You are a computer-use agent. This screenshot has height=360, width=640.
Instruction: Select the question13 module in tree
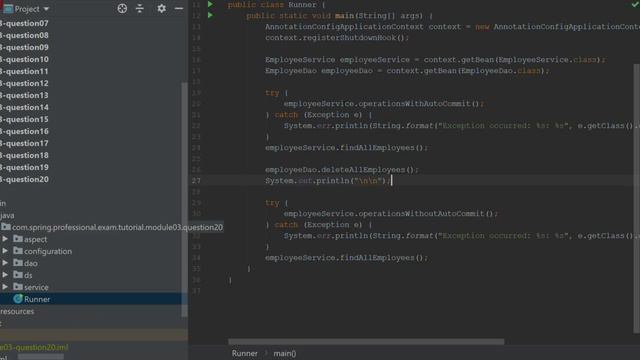point(24,95)
